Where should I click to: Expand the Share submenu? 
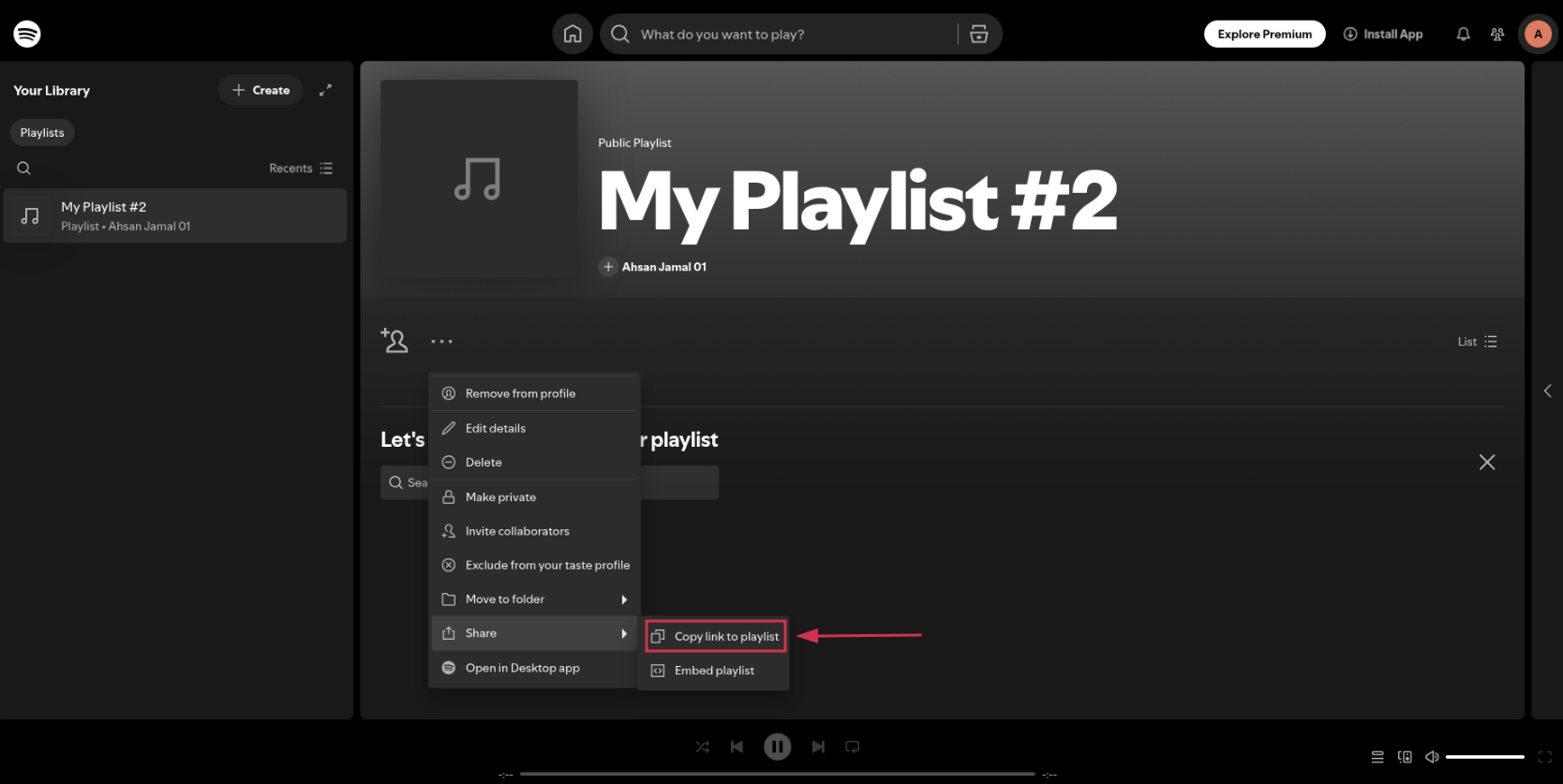(535, 633)
